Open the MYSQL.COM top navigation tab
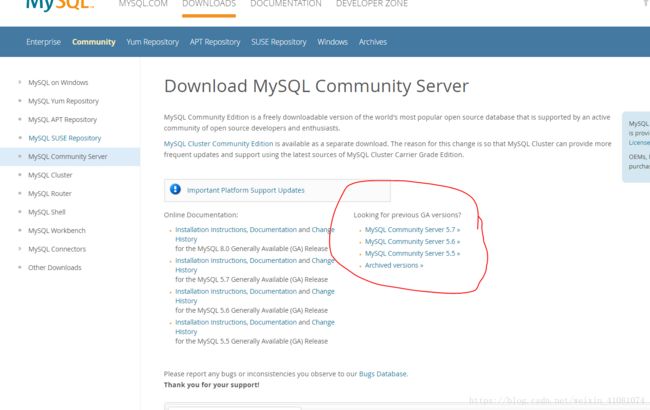The height and width of the screenshot is (410, 650). [143, 4]
